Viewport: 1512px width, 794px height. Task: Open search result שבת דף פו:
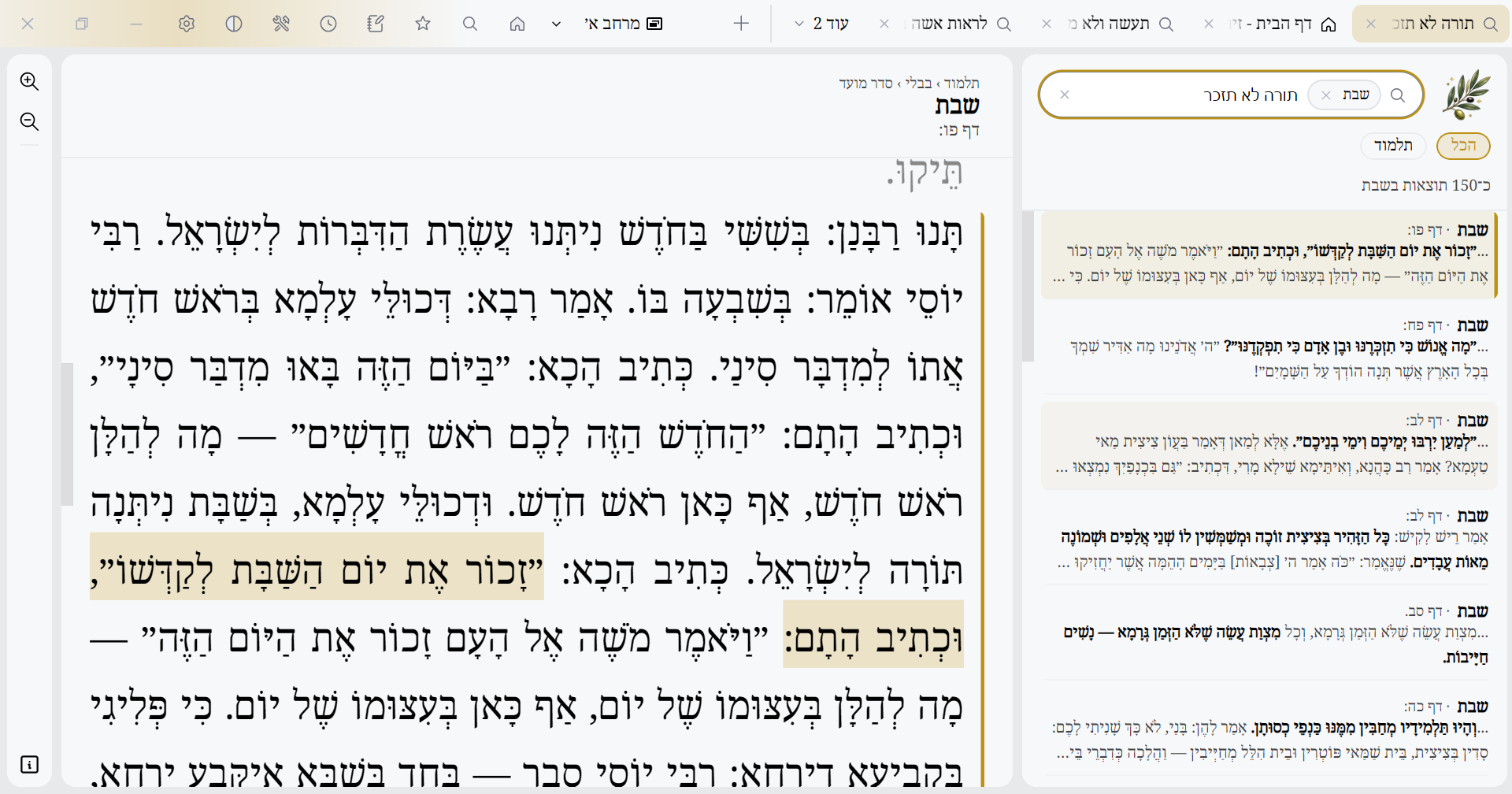[x=1269, y=254]
